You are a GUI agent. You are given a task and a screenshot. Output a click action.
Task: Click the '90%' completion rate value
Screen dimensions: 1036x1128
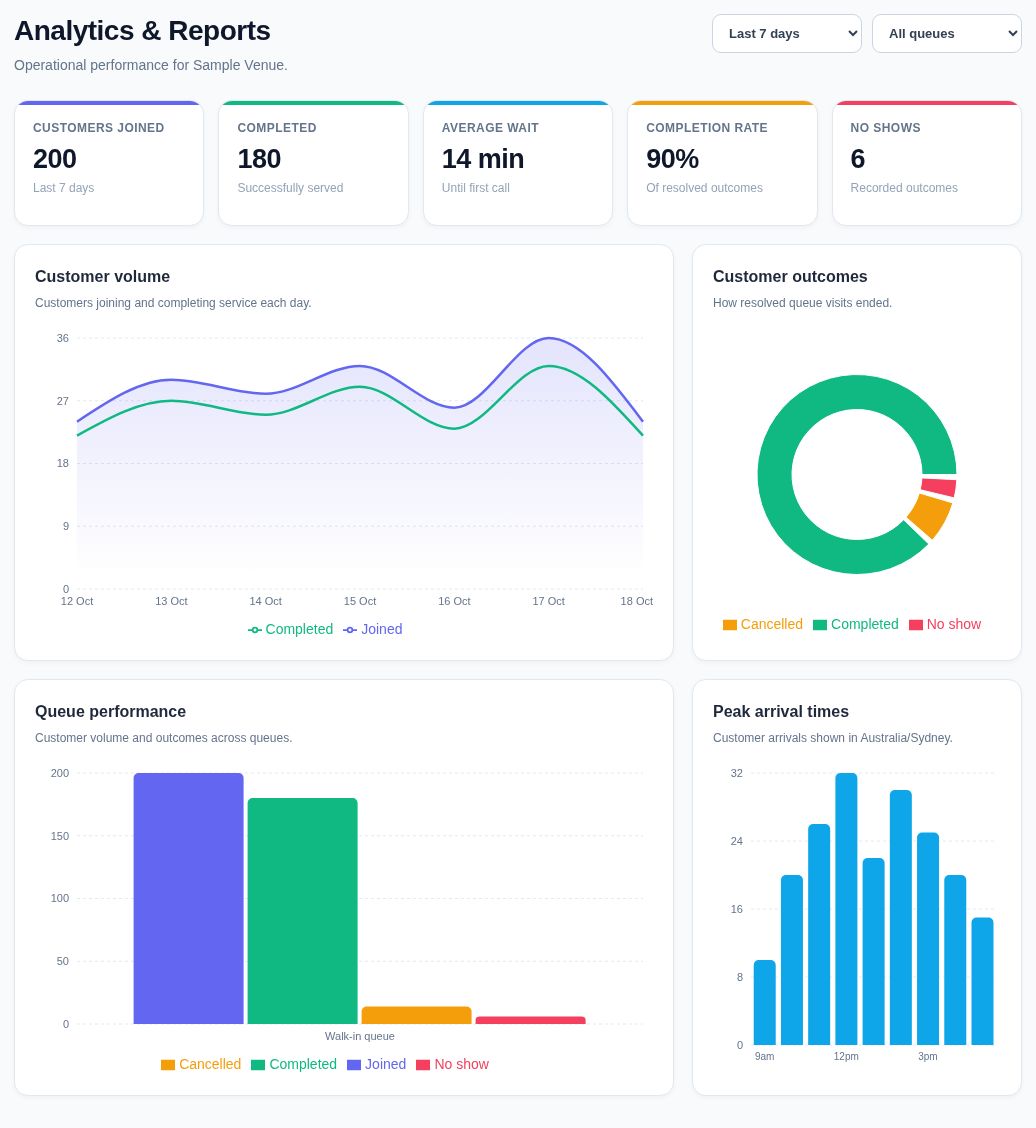[673, 159]
